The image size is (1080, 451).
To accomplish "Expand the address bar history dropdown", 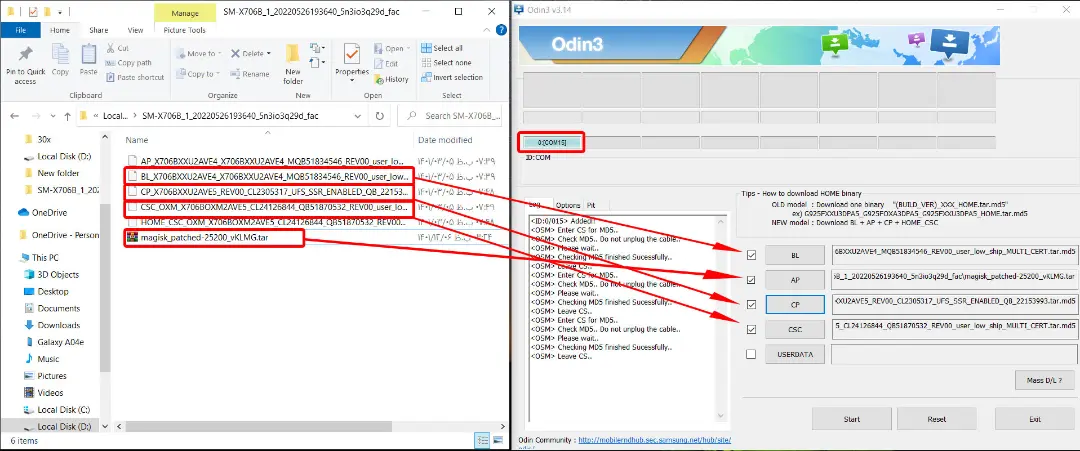I will point(357,116).
